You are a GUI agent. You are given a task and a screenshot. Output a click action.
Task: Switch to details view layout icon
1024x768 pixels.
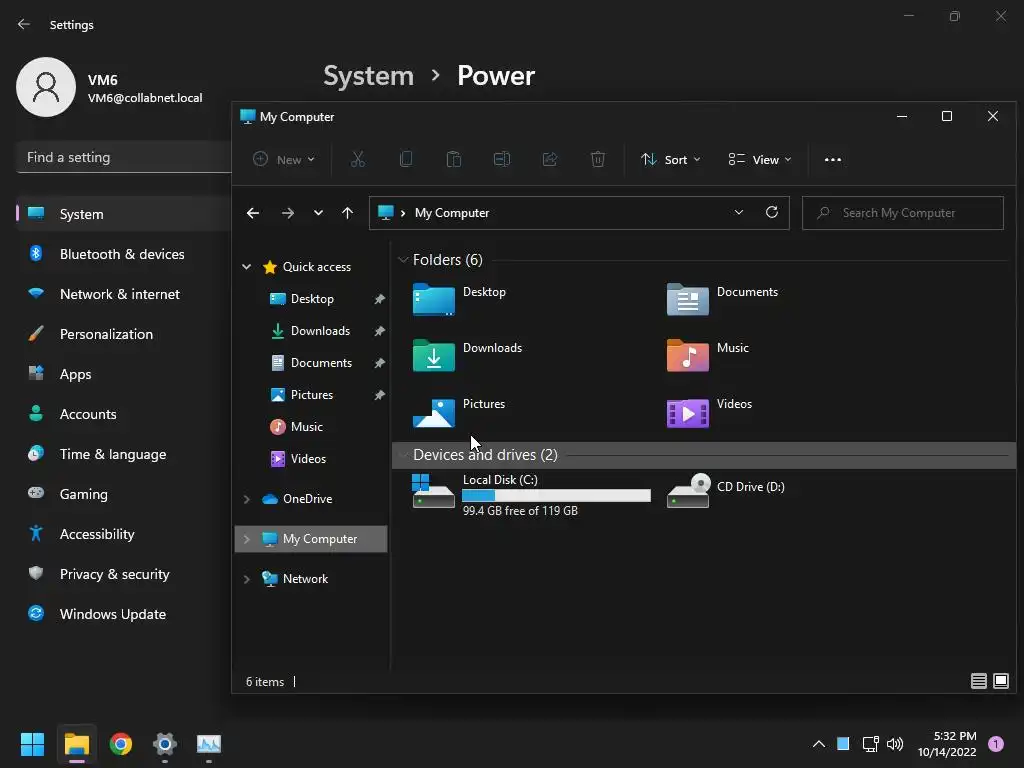click(x=978, y=681)
